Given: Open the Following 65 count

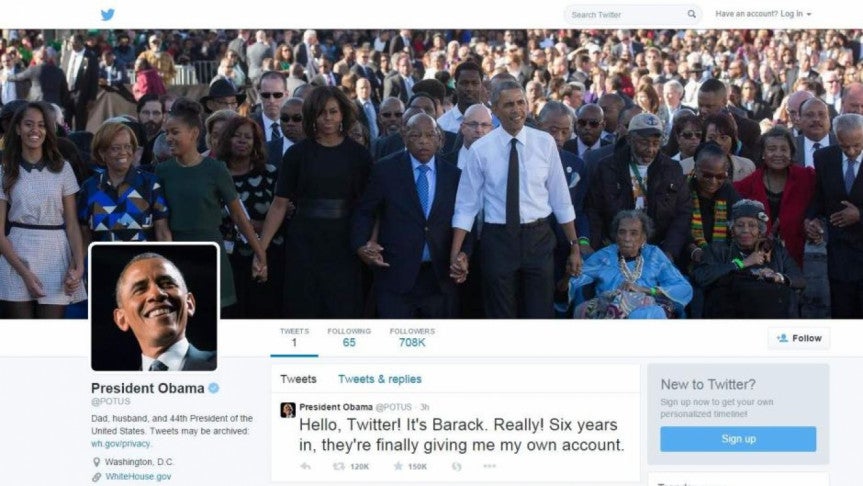Looking at the screenshot, I should [349, 337].
